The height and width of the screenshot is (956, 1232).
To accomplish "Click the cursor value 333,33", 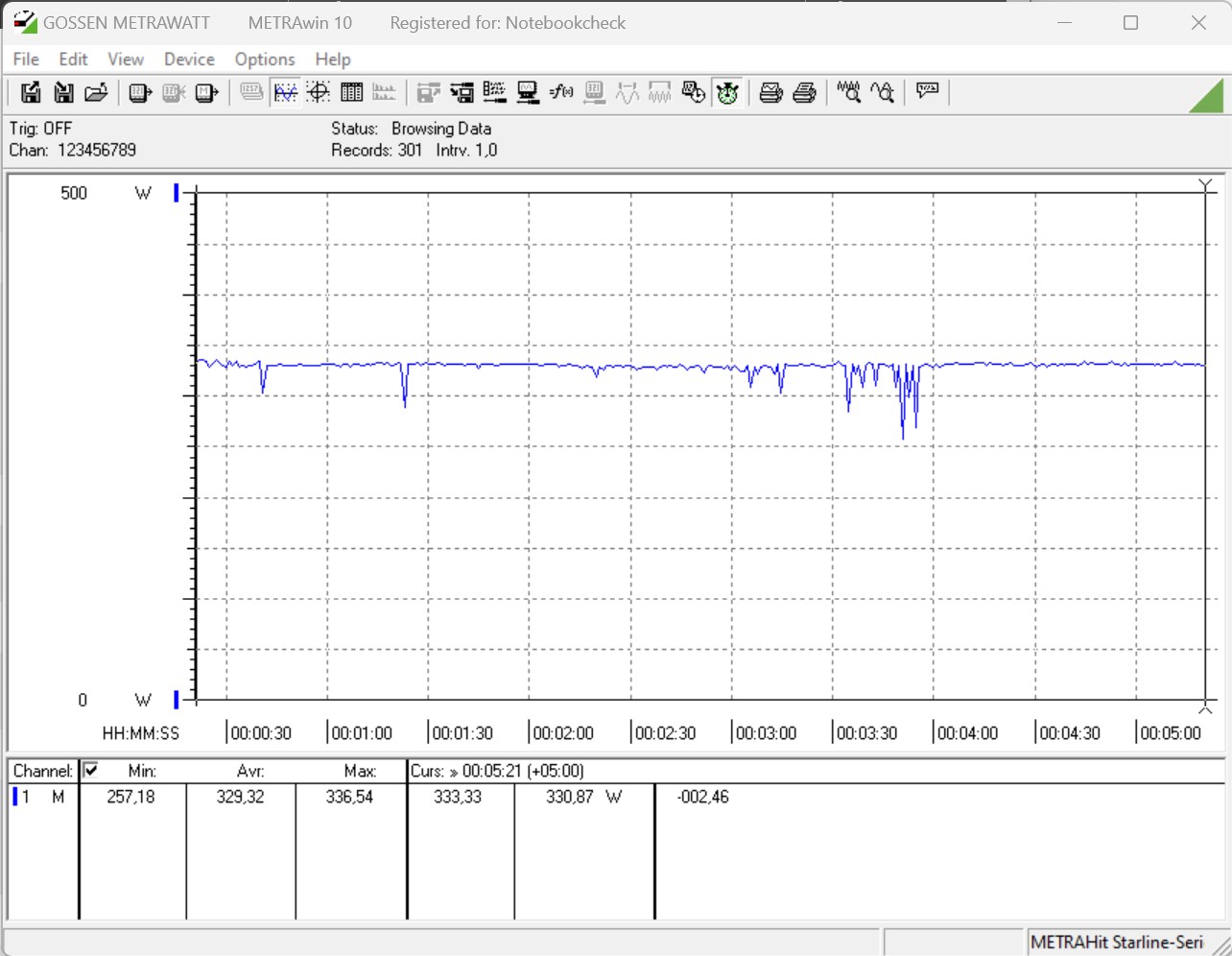I will (458, 797).
